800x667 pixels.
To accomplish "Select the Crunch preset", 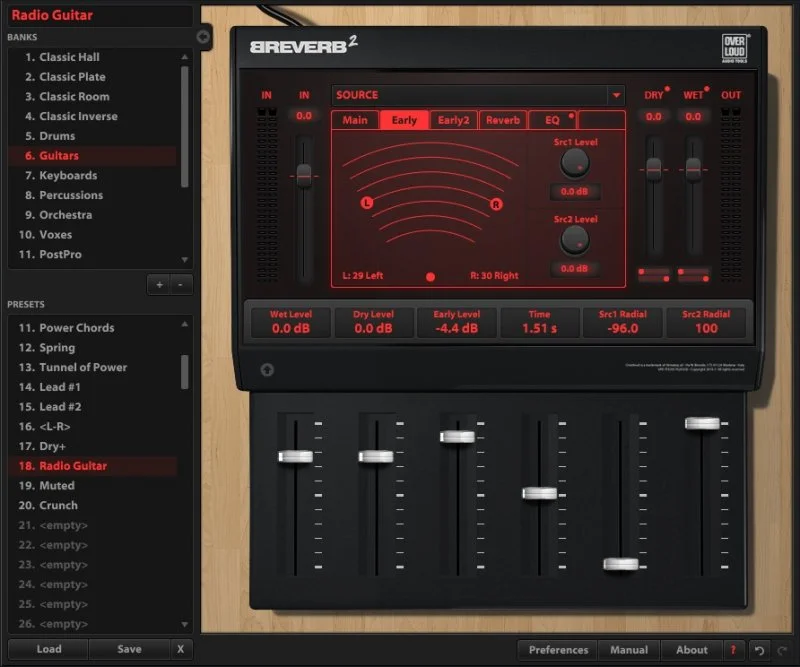I will click(93, 505).
